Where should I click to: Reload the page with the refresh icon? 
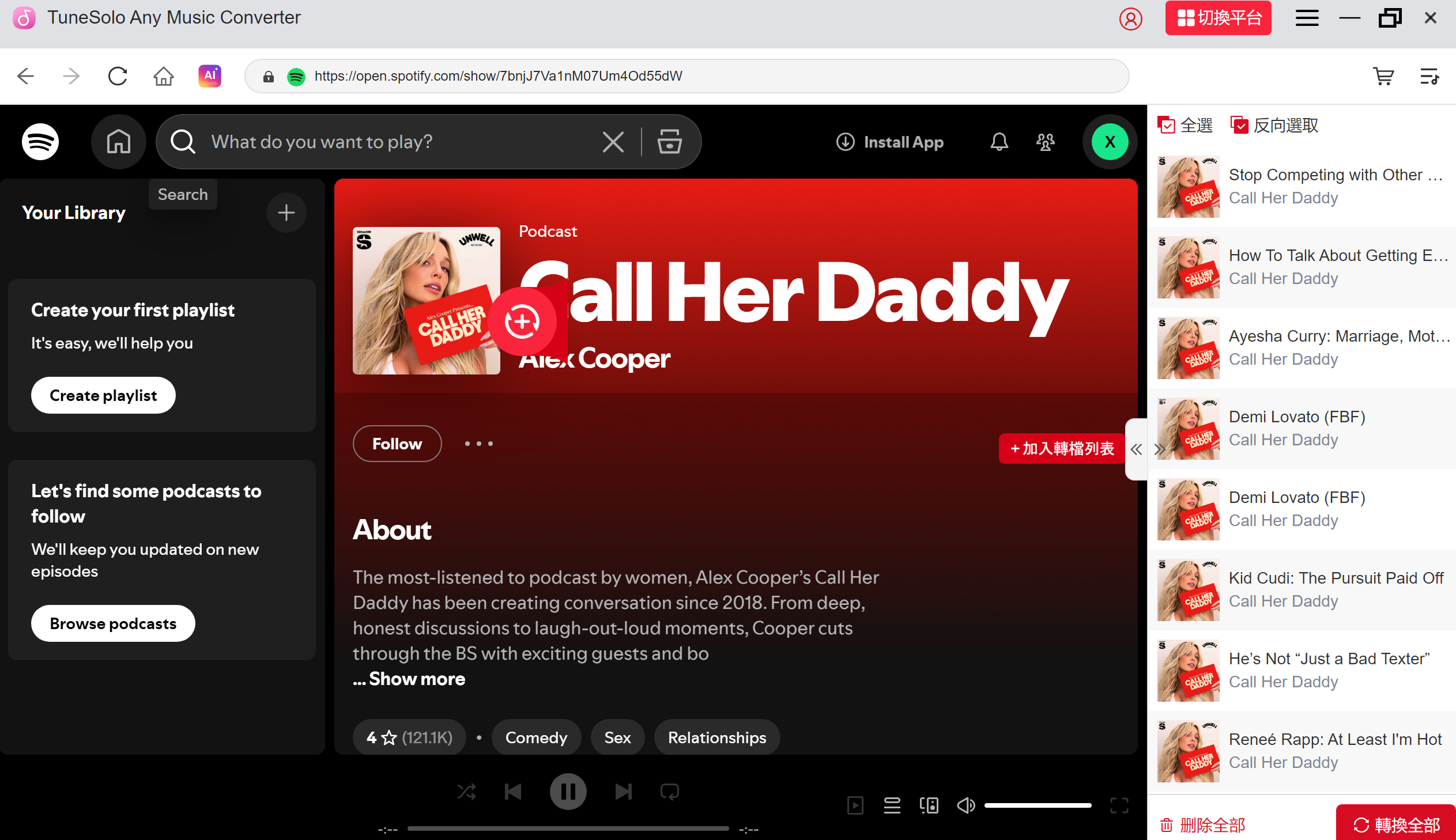[x=118, y=76]
